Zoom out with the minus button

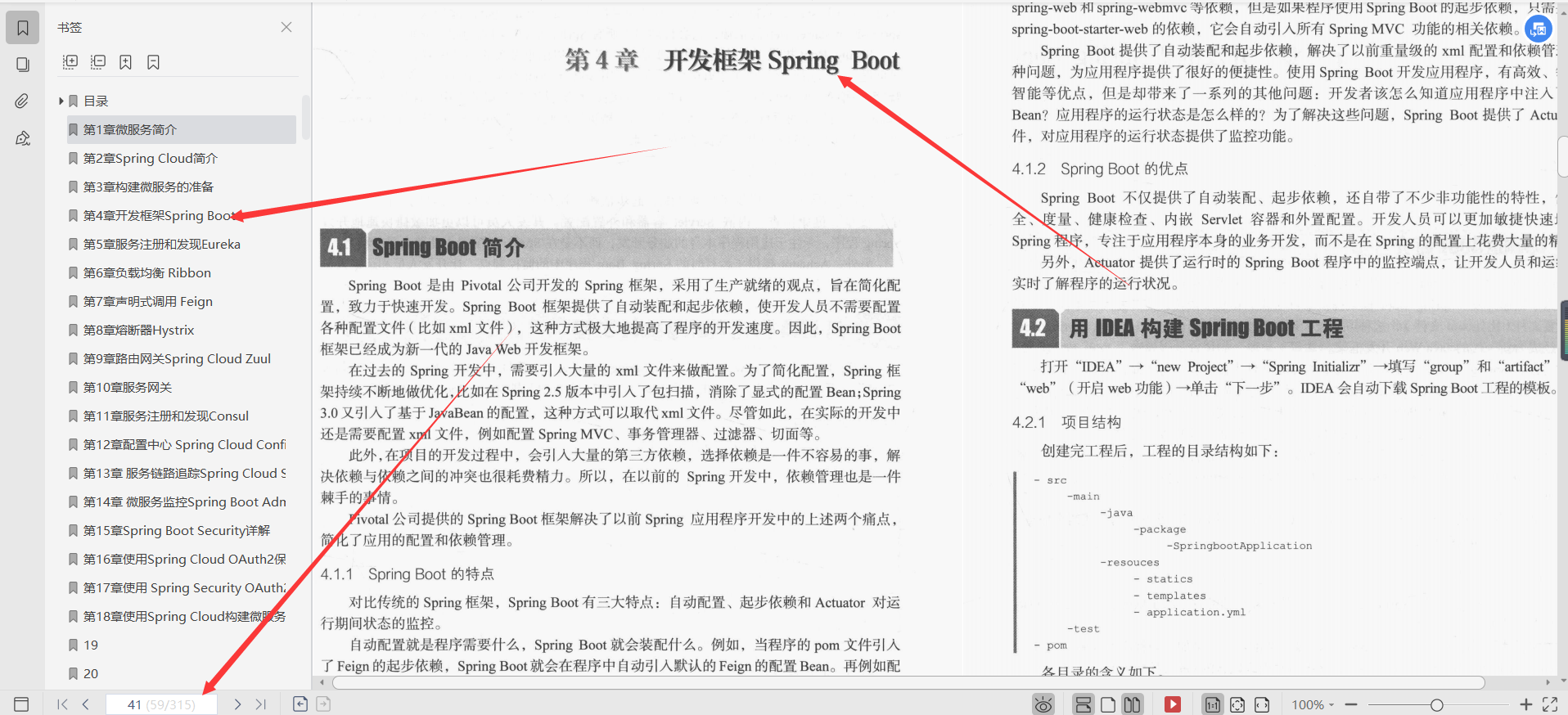tap(1351, 704)
